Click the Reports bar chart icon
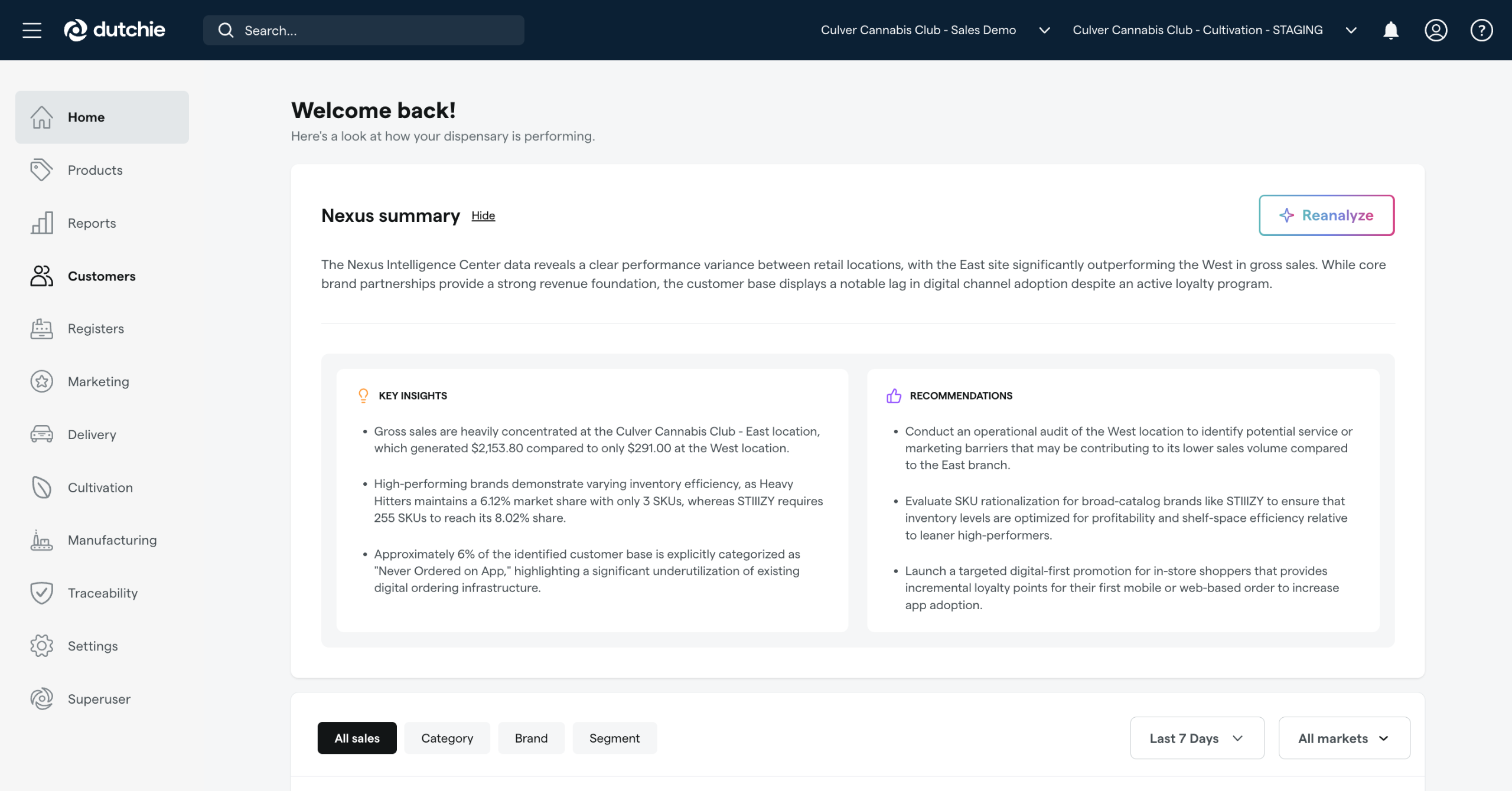The image size is (1512, 791). (41, 223)
